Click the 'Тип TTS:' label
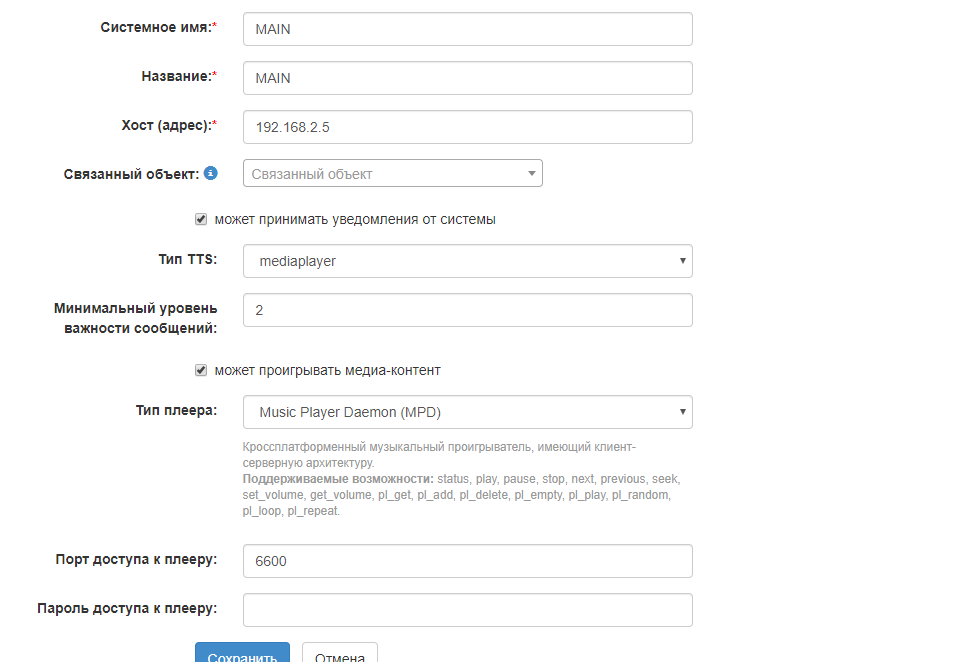Viewport: 976px width, 662px height. point(188,259)
